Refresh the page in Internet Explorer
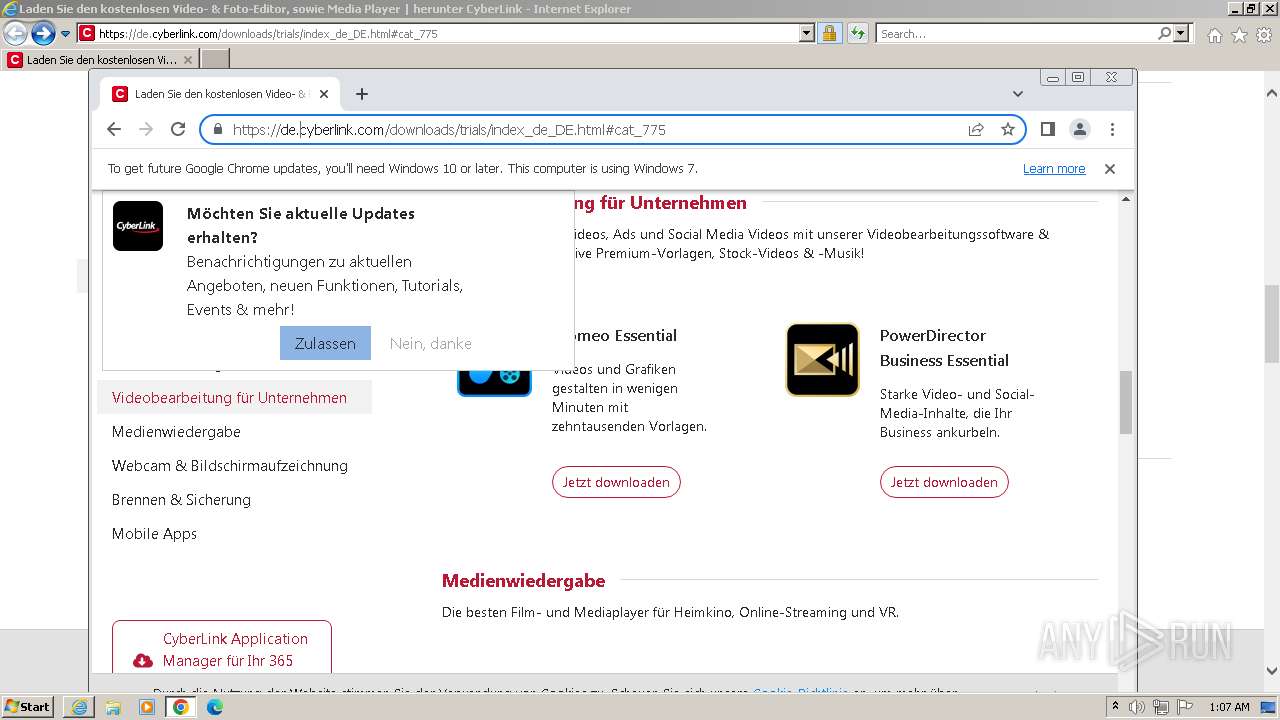The height and width of the screenshot is (720, 1280). [x=857, y=34]
